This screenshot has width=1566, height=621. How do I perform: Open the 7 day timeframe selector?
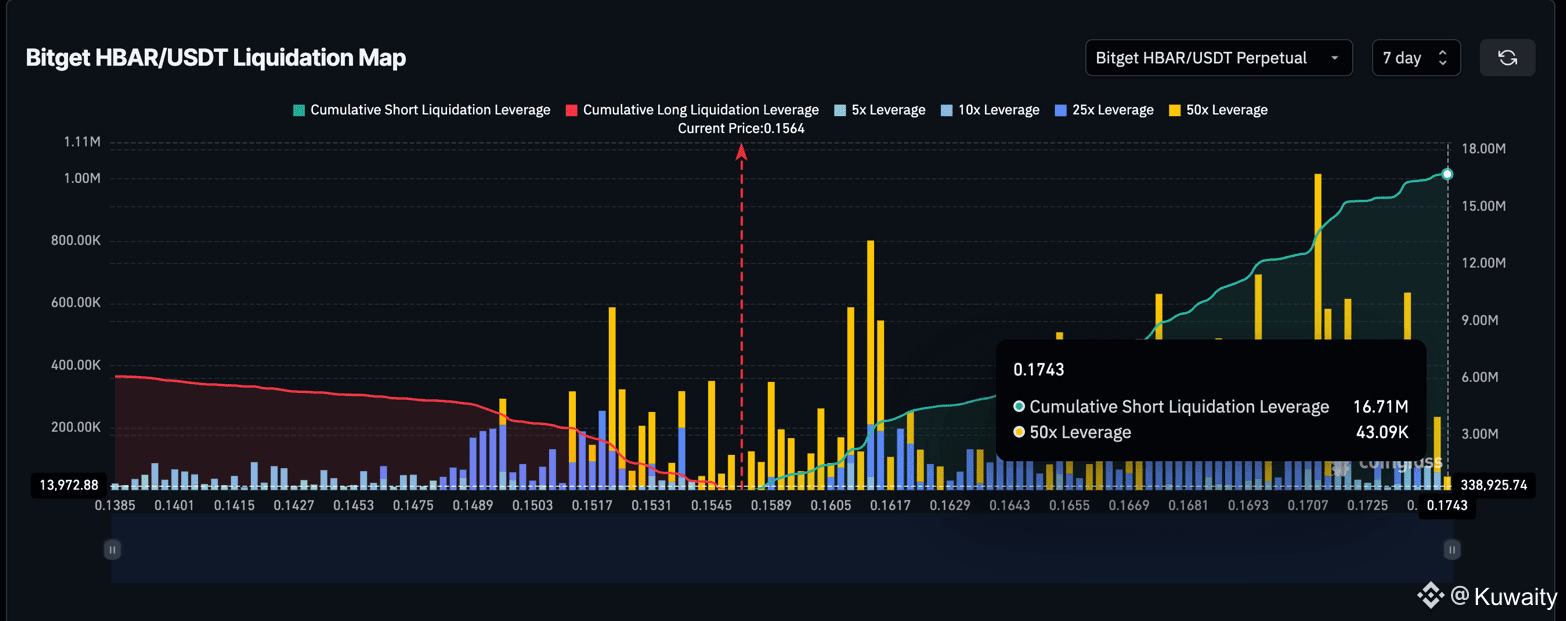pyautogui.click(x=1416, y=58)
